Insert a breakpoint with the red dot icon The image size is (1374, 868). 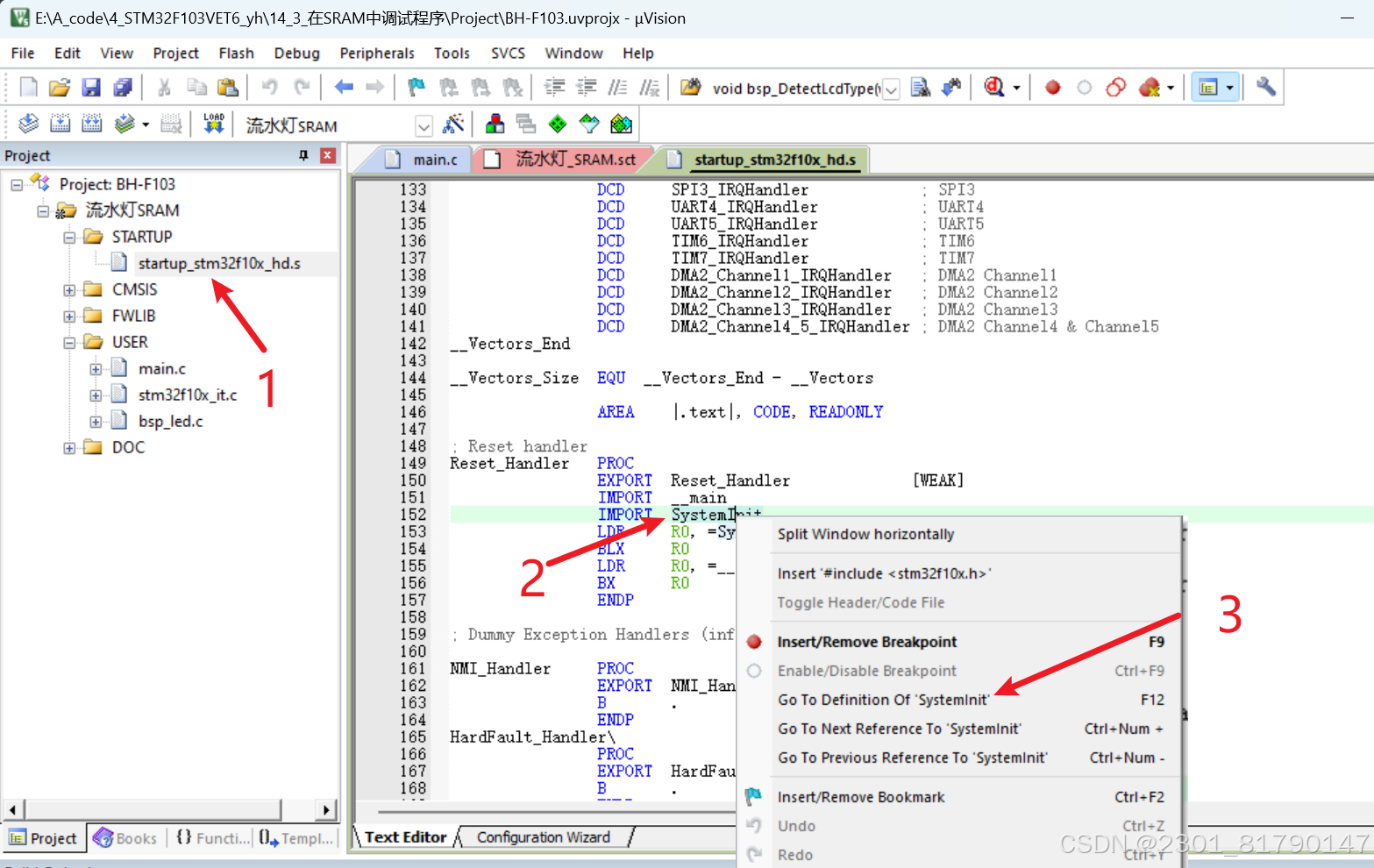(1051, 87)
